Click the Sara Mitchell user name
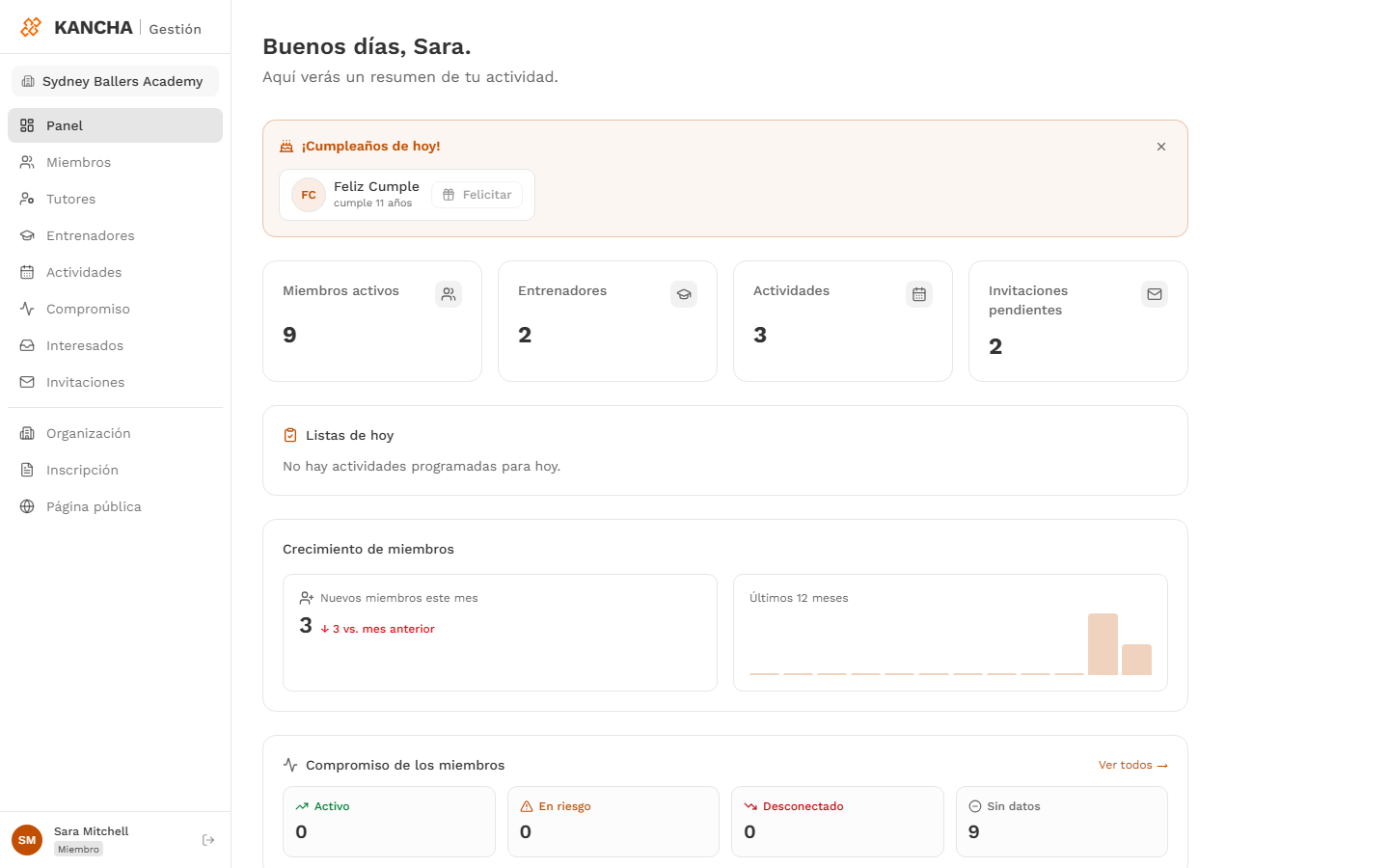The height and width of the screenshot is (868, 1389). point(92,831)
